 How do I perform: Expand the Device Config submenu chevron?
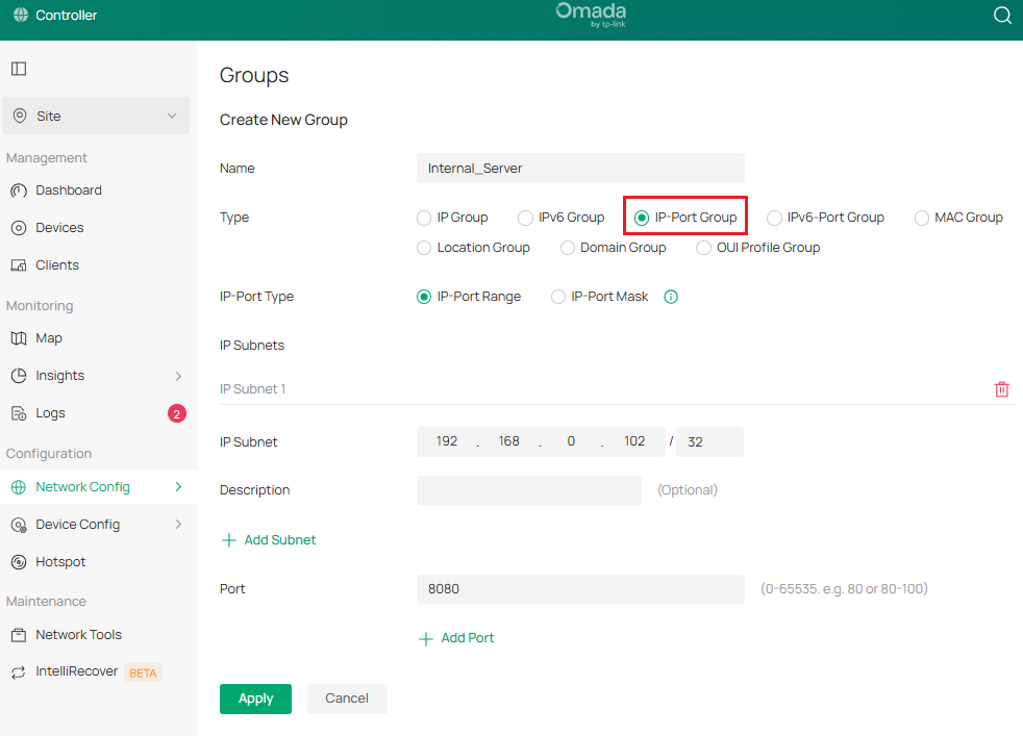point(178,525)
